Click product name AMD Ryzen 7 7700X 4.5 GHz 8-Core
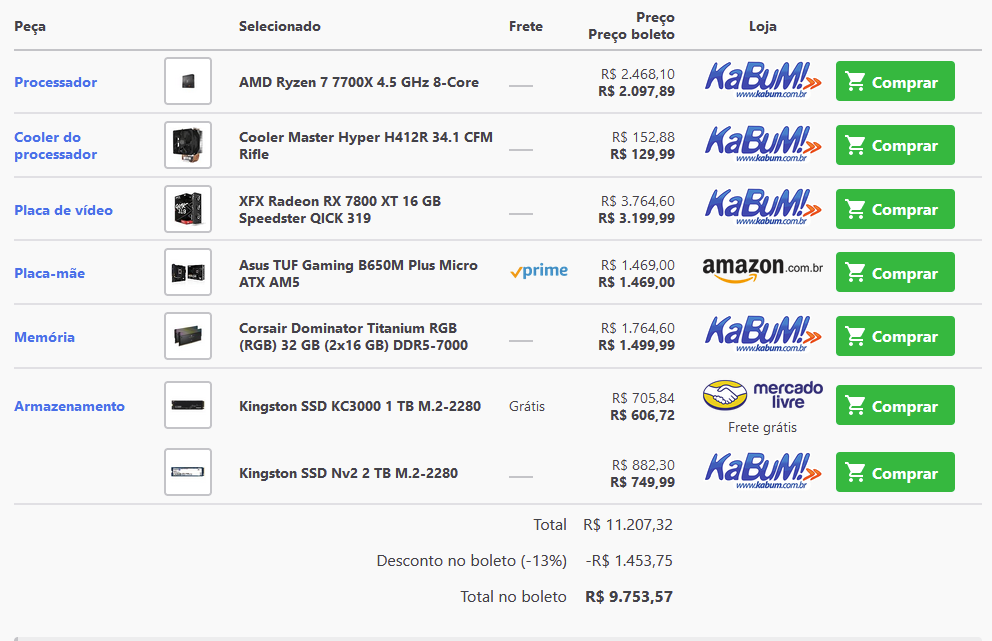Image resolution: width=992 pixels, height=641 pixels. [359, 82]
